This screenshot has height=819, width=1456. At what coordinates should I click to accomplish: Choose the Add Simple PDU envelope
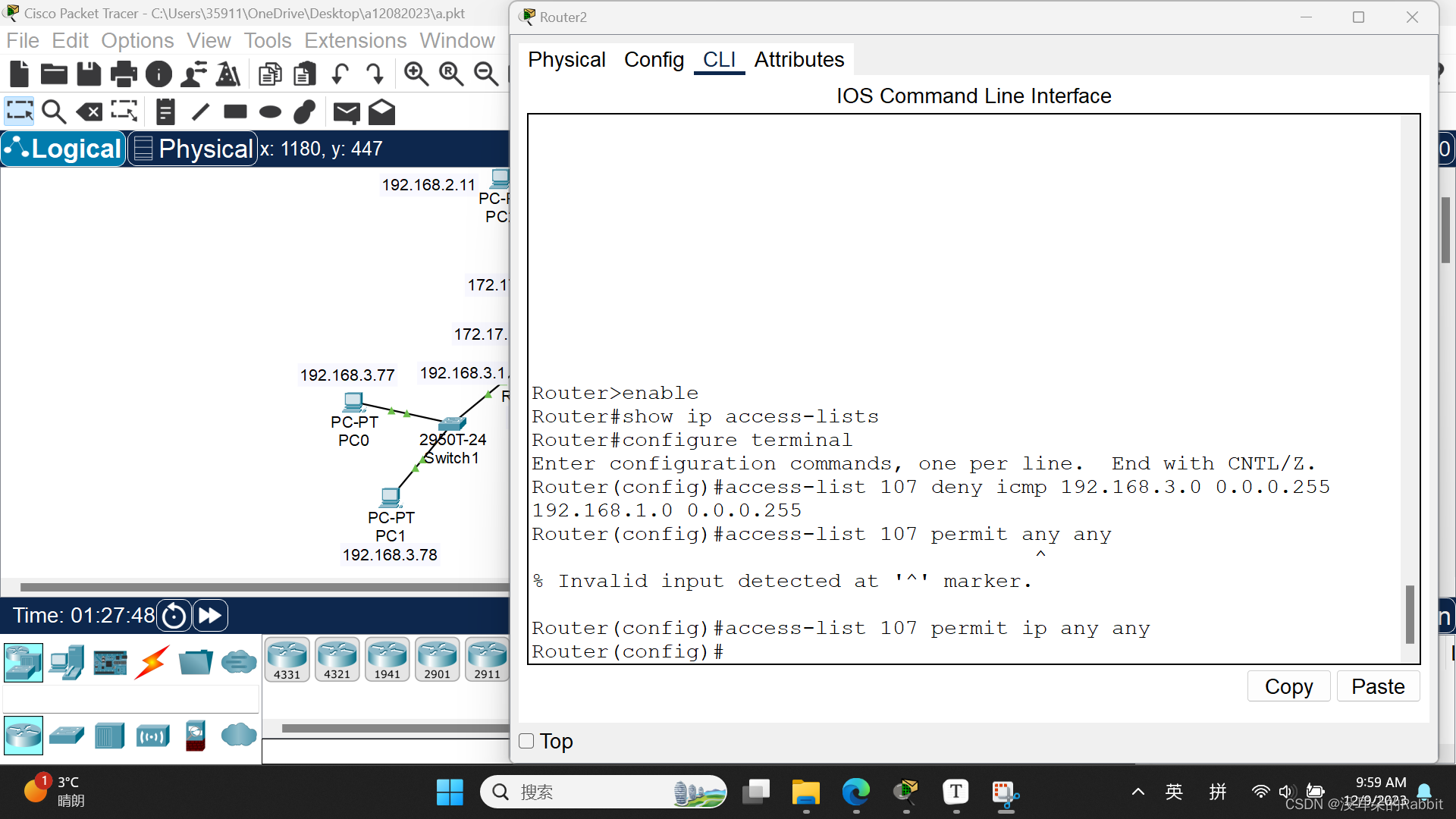(x=347, y=112)
